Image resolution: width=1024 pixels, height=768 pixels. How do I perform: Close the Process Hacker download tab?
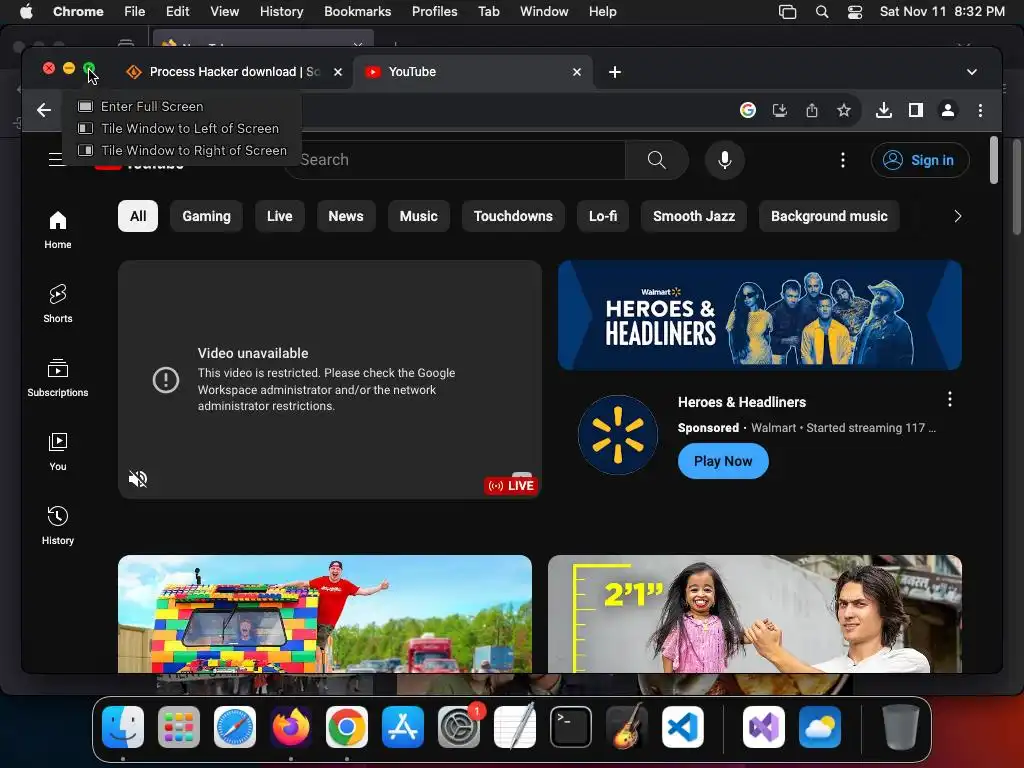tap(338, 72)
